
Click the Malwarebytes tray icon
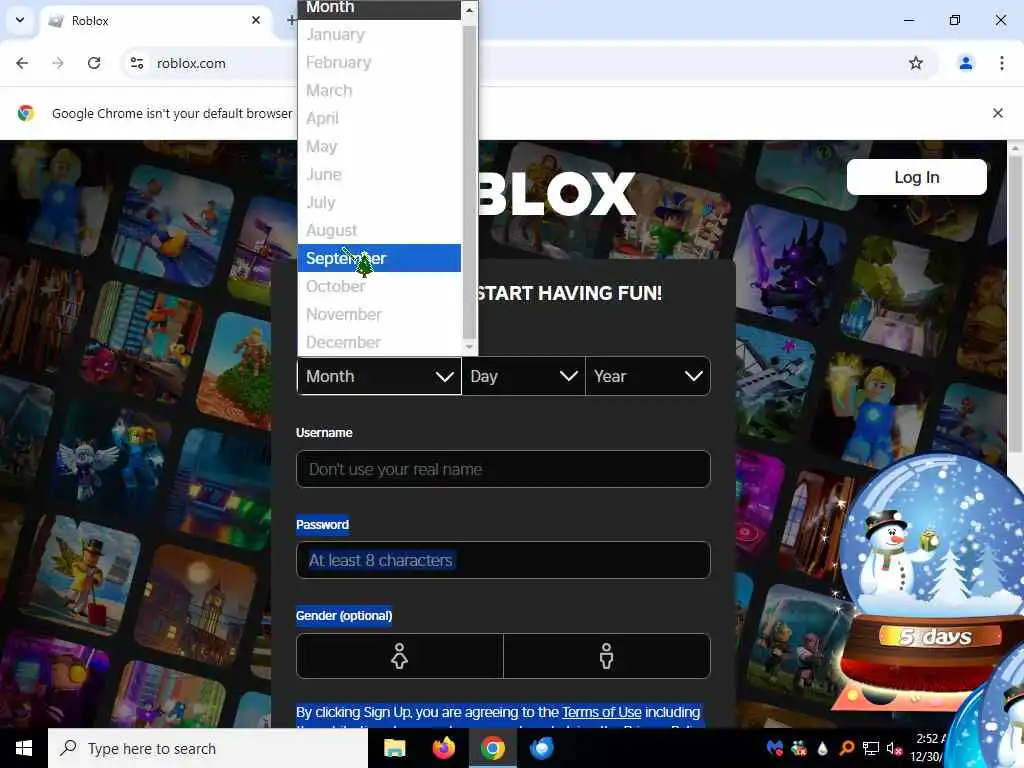click(x=775, y=748)
